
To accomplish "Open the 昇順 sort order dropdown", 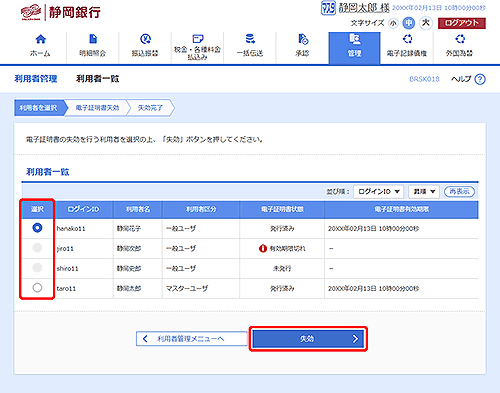I will click(424, 192).
